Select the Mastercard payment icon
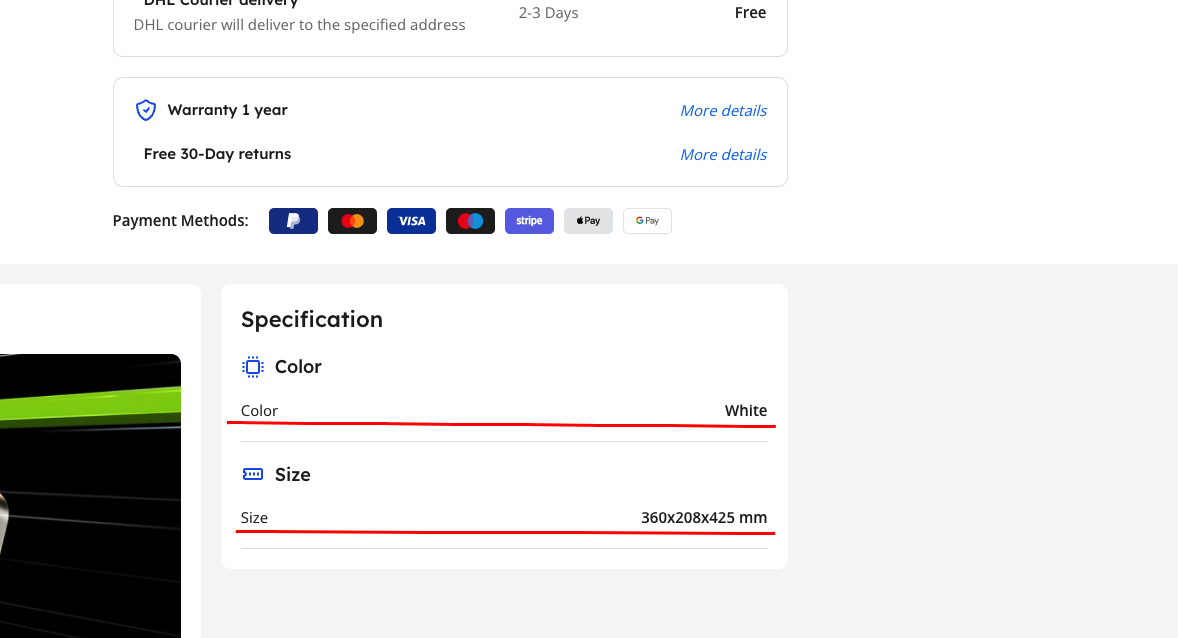 click(x=352, y=221)
